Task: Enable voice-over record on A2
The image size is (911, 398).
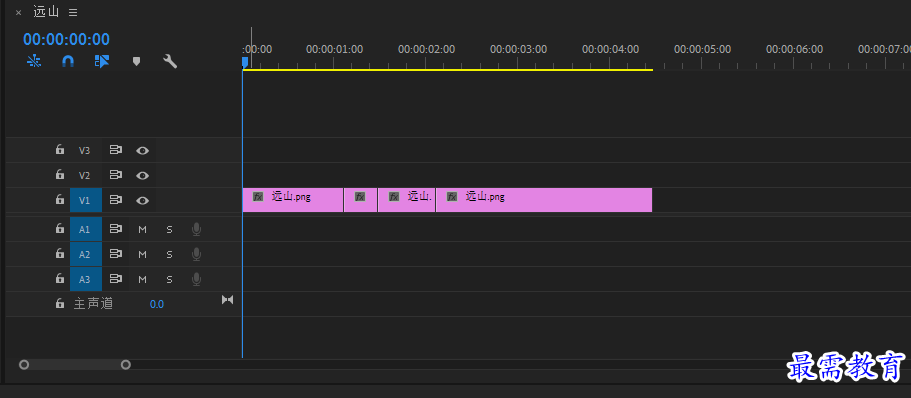Action: (196, 254)
